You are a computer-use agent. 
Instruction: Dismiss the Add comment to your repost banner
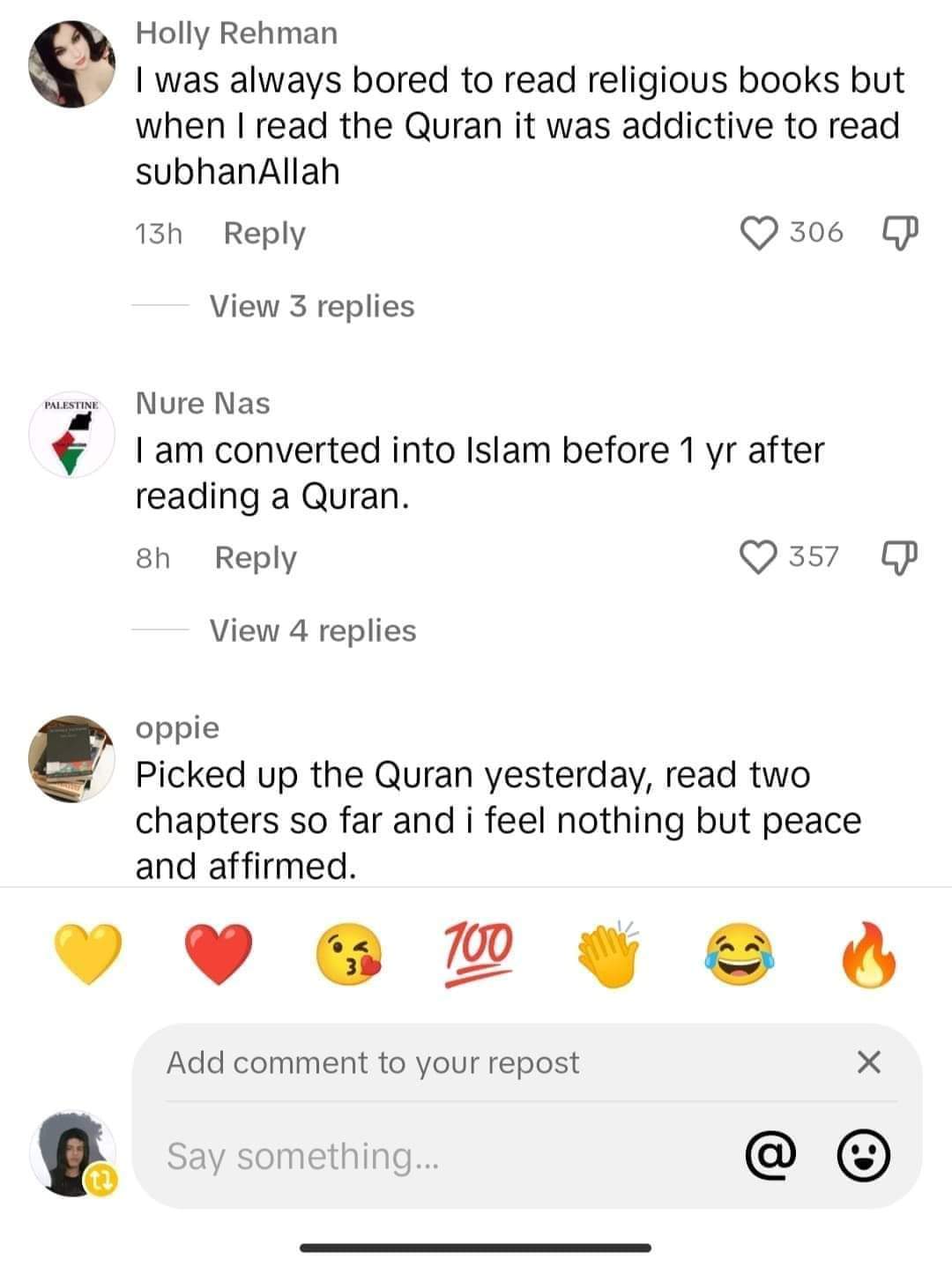point(868,1062)
